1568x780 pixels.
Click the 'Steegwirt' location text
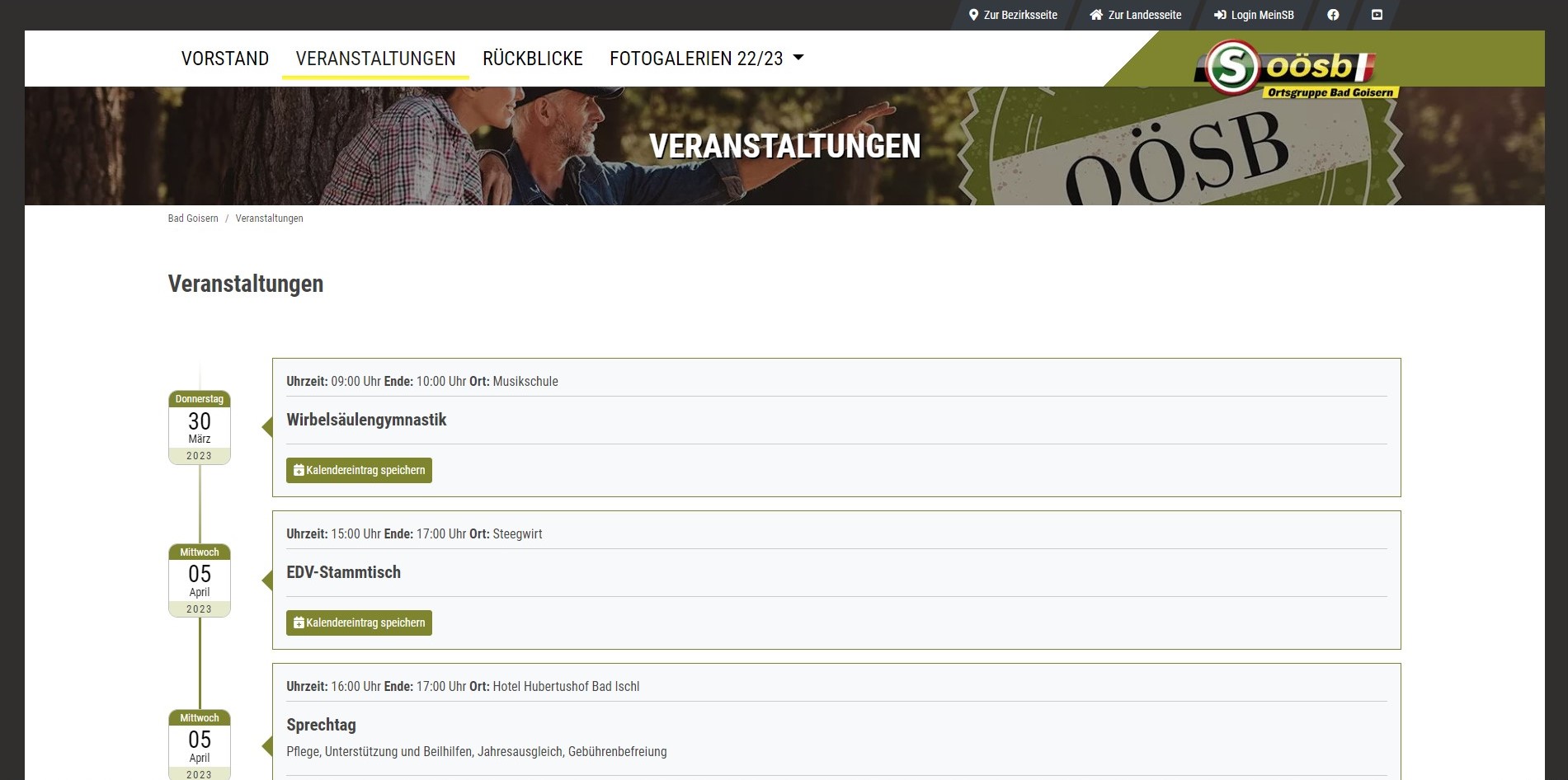[x=517, y=533]
